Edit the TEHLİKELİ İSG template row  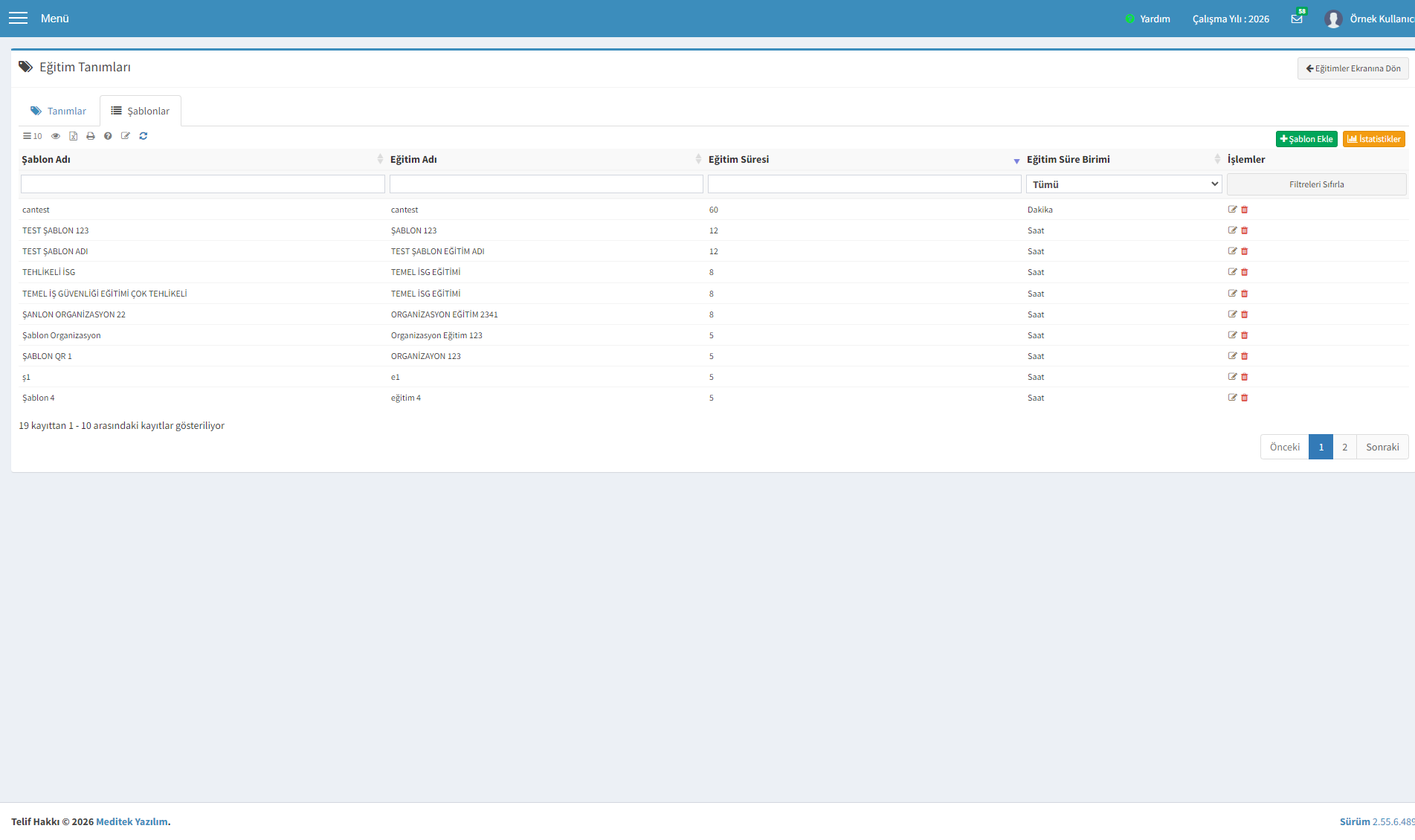(x=1233, y=272)
